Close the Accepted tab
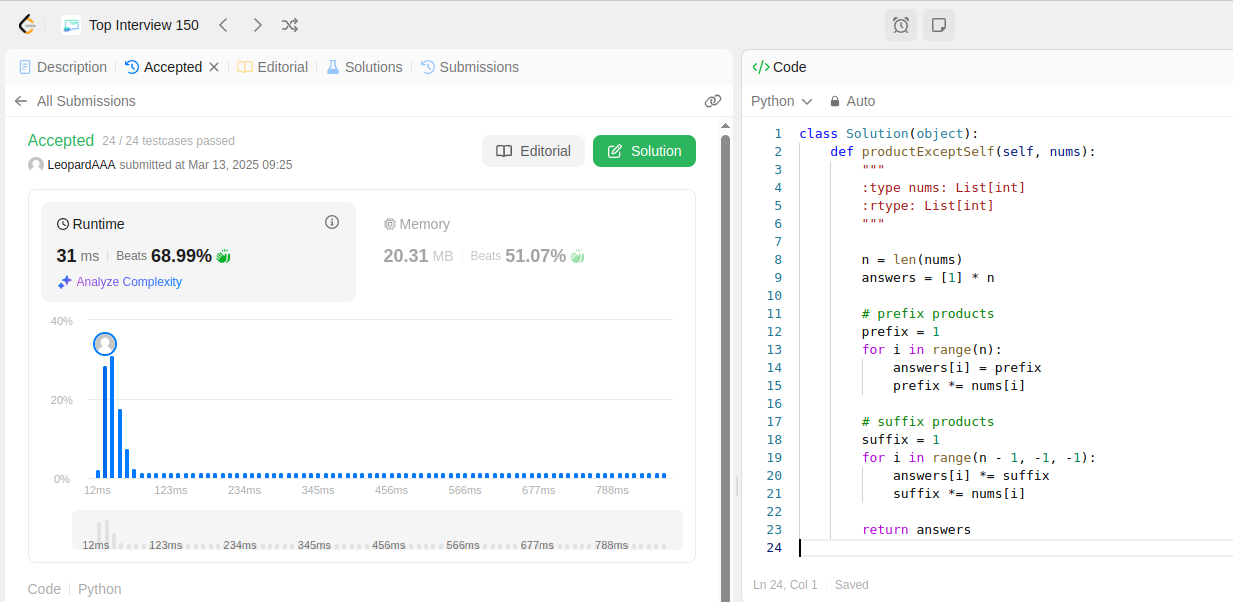This screenshot has height=602, width=1233. (213, 67)
